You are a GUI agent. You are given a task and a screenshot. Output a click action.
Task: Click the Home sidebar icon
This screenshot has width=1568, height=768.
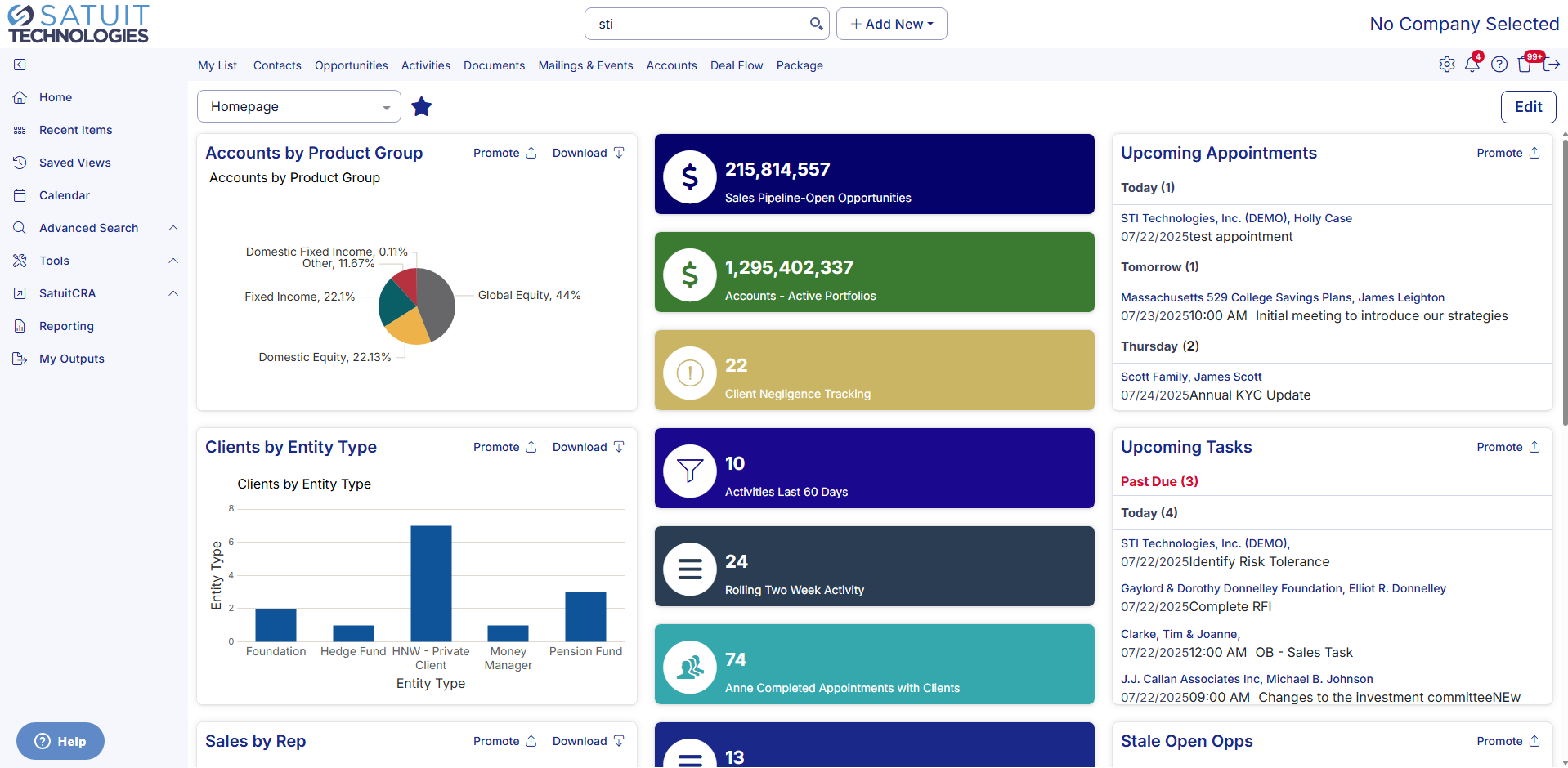[x=20, y=97]
